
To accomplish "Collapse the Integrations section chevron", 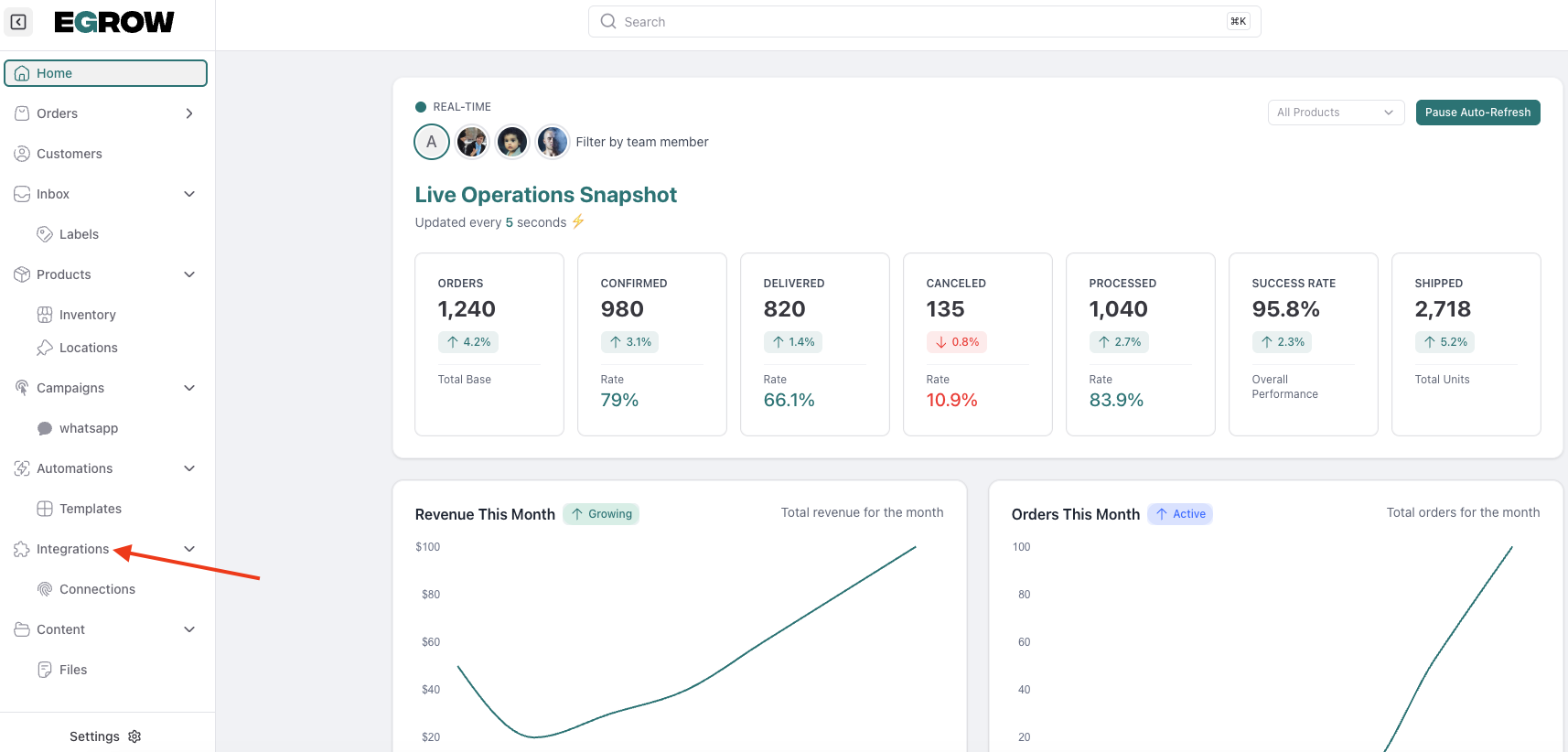I will point(189,549).
